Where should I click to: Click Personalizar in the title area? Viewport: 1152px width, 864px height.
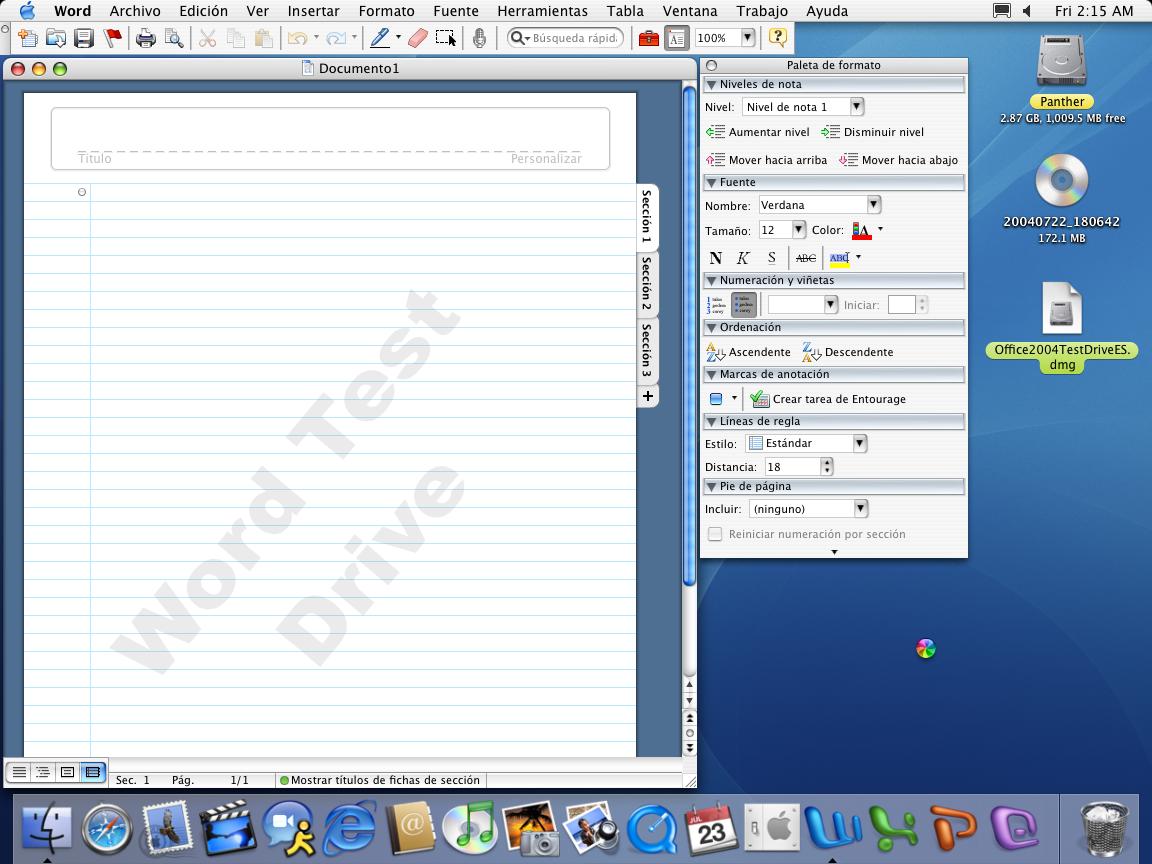pyautogui.click(x=546, y=158)
